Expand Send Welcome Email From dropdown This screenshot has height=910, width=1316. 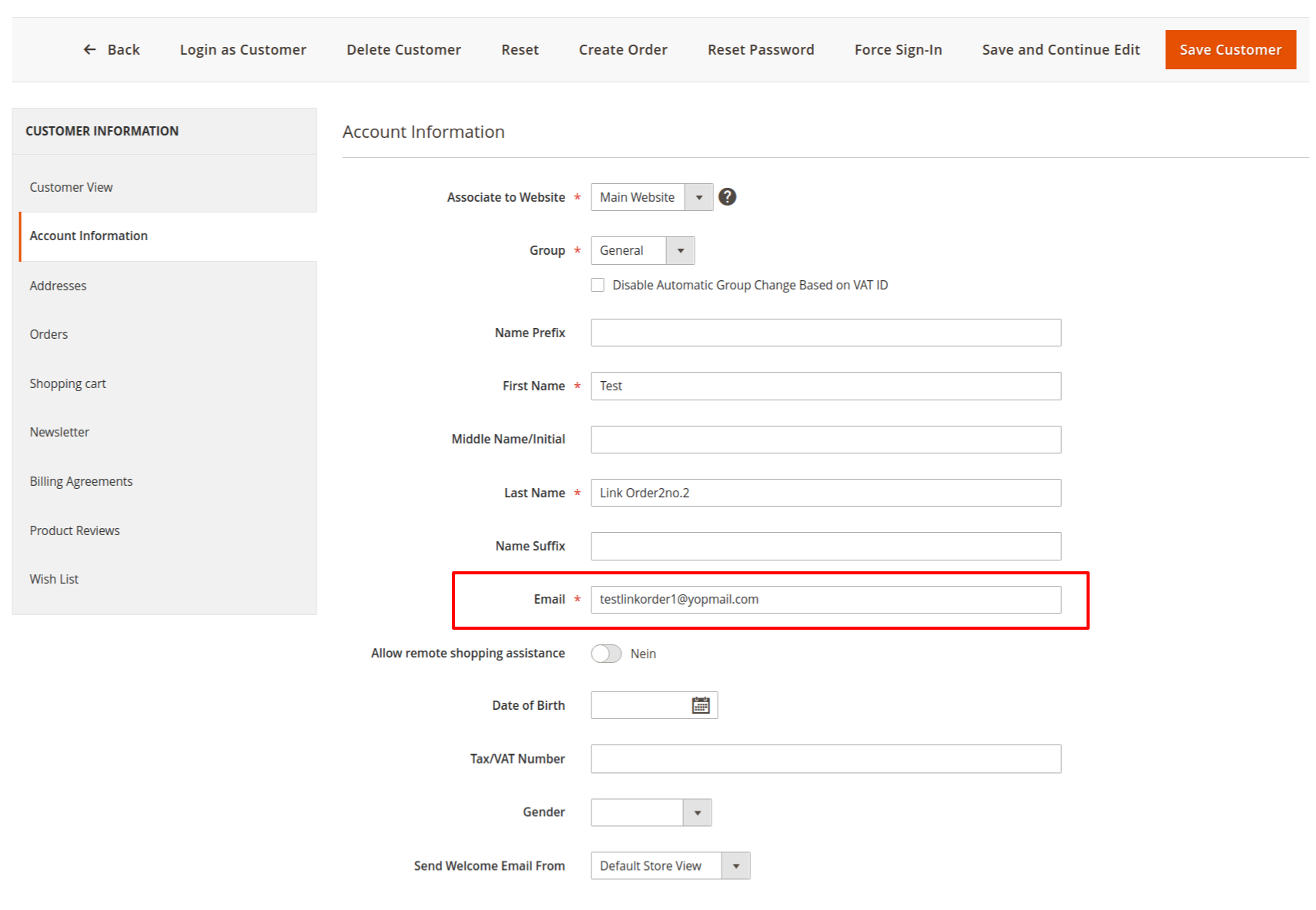tap(670, 866)
